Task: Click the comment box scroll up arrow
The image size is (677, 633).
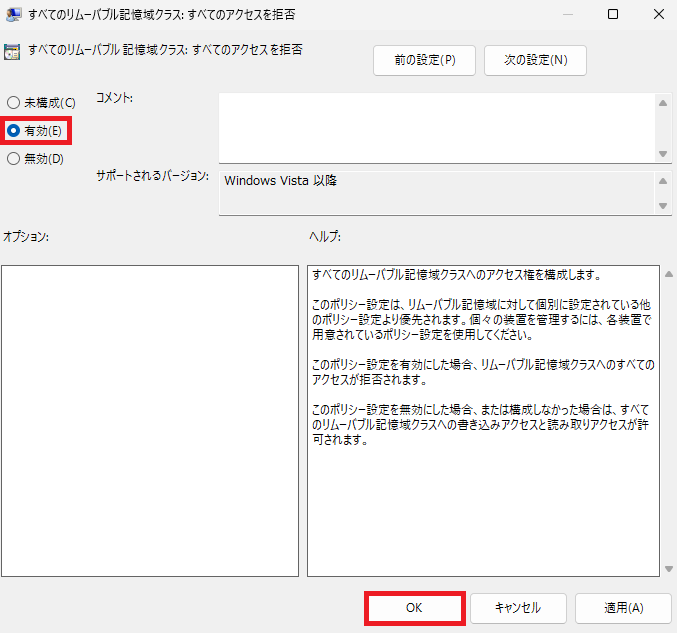Action: [663, 103]
